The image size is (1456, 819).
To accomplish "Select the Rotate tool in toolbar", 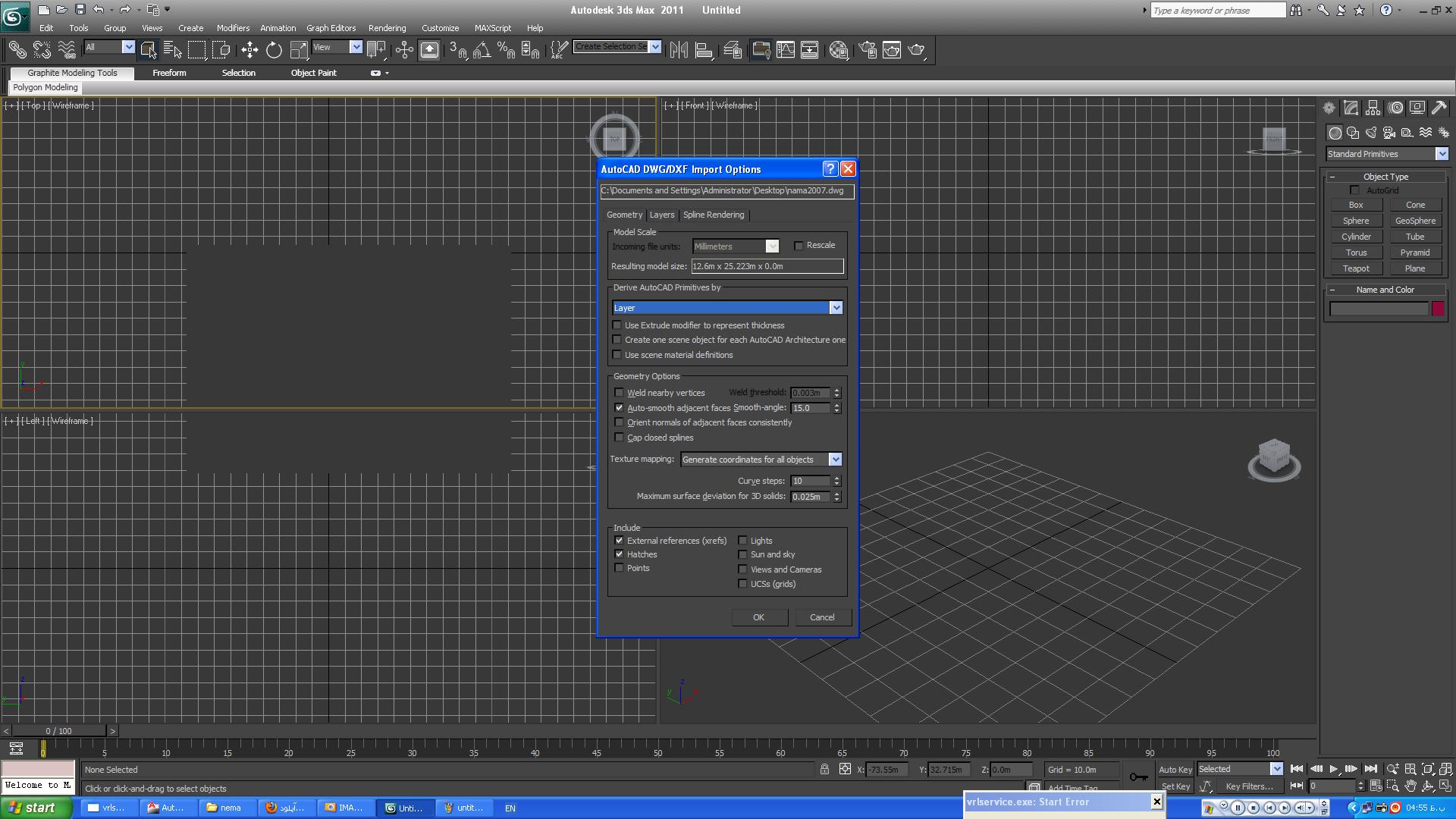I will pos(274,50).
